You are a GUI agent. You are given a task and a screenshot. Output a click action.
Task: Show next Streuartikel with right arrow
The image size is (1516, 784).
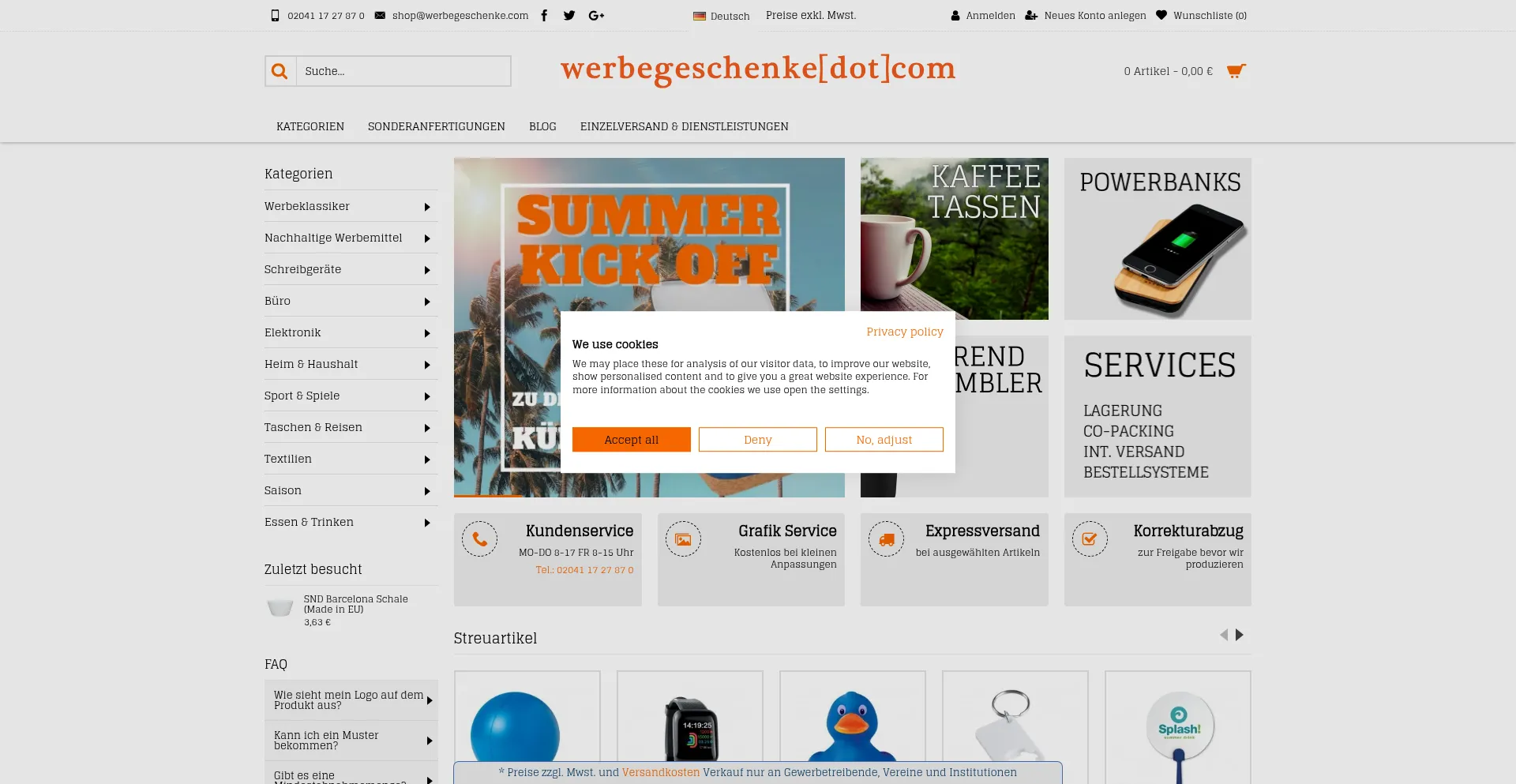pos(1240,635)
